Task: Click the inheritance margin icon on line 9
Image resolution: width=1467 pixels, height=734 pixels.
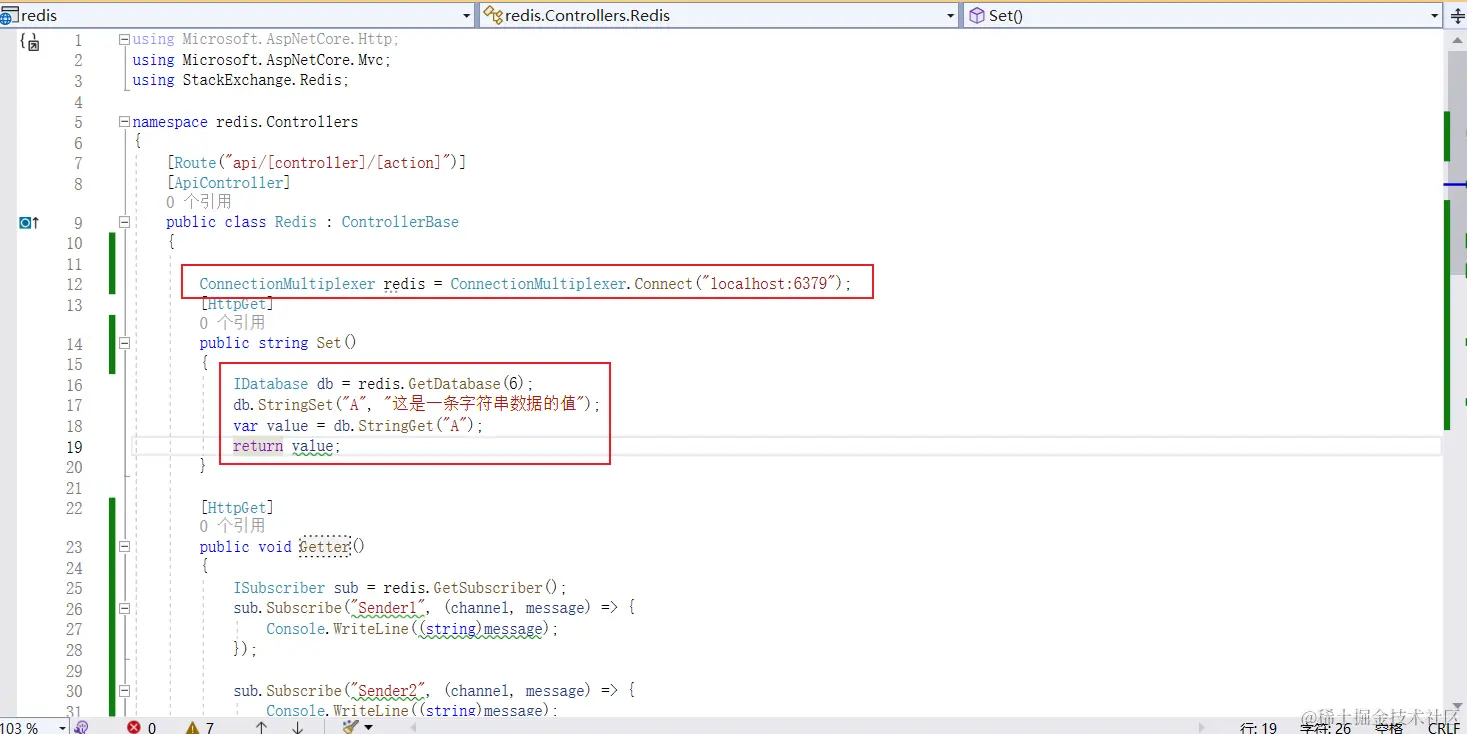Action: click(x=29, y=223)
